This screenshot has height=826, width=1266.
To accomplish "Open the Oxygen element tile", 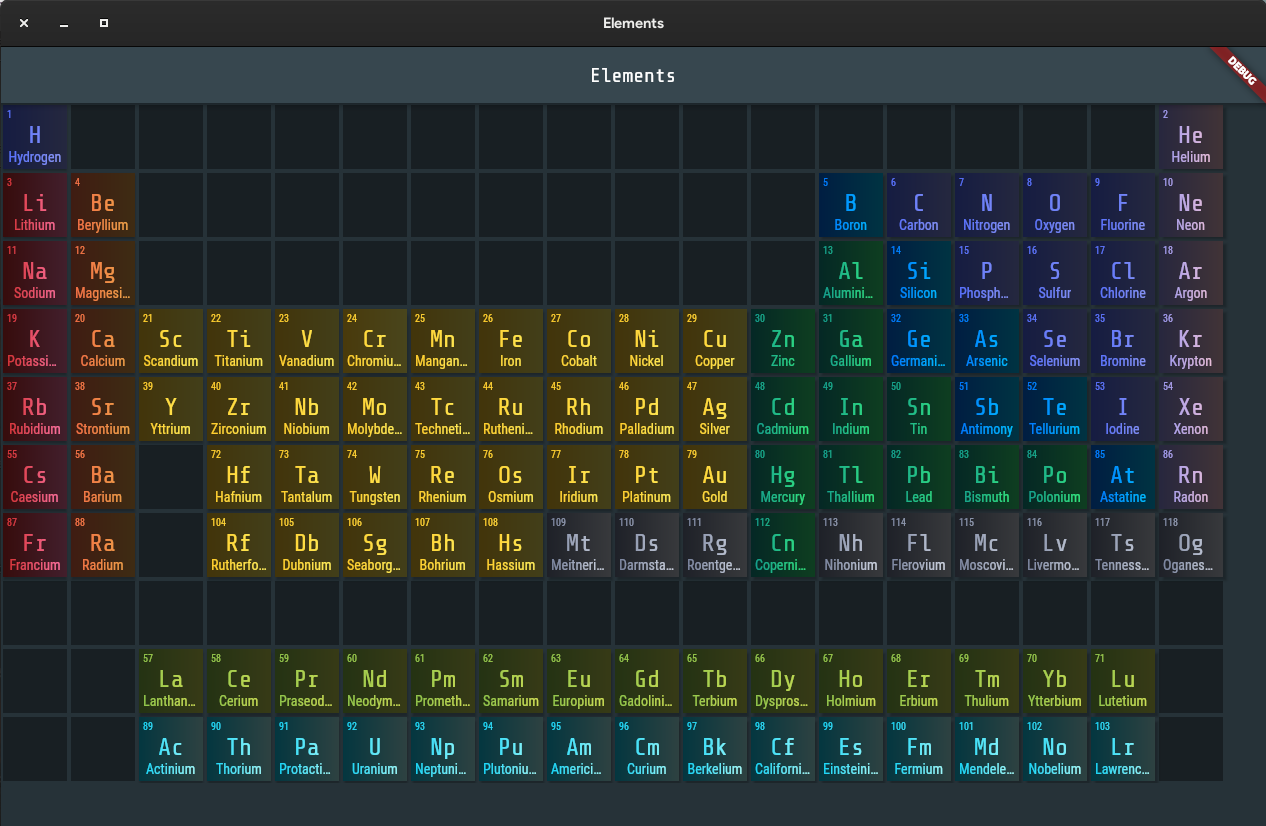I will [x=1054, y=206].
